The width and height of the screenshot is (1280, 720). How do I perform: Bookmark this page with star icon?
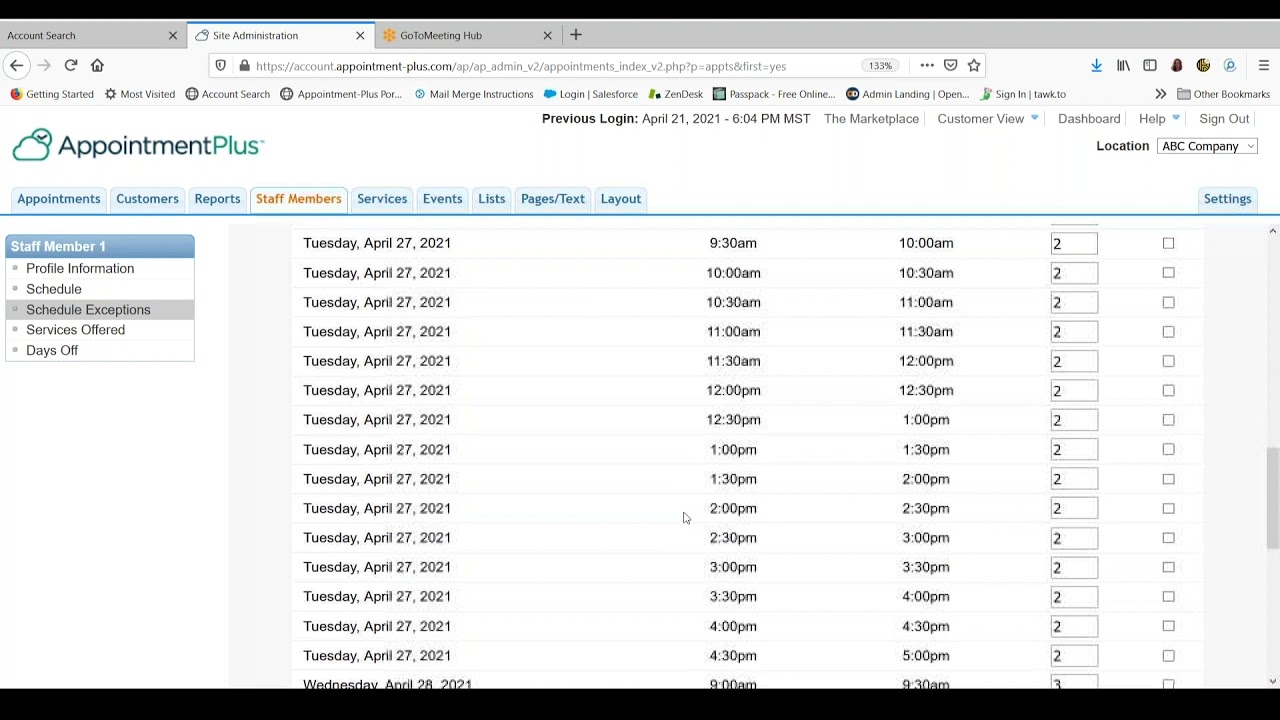(974, 65)
